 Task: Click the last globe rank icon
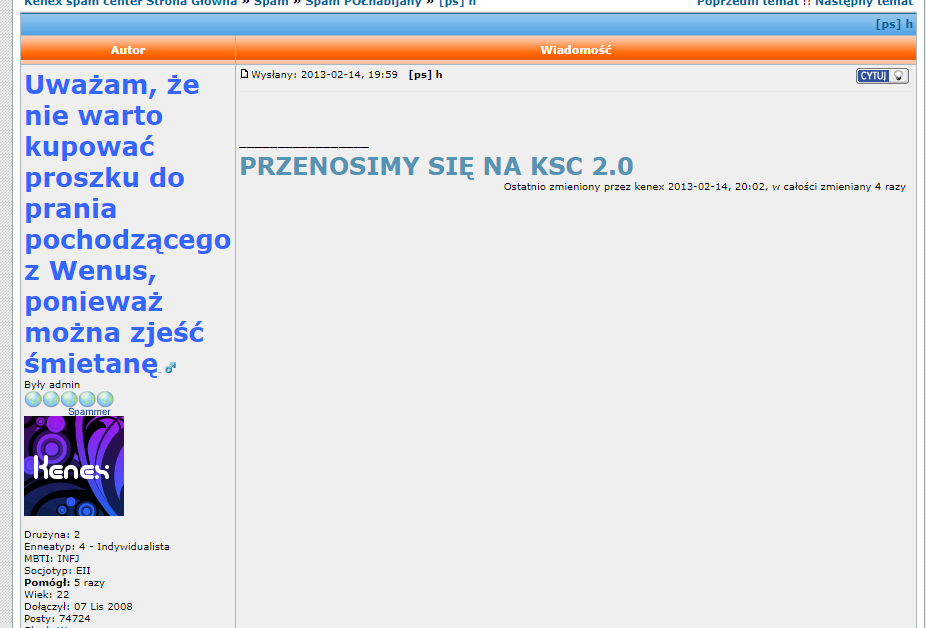coord(105,399)
